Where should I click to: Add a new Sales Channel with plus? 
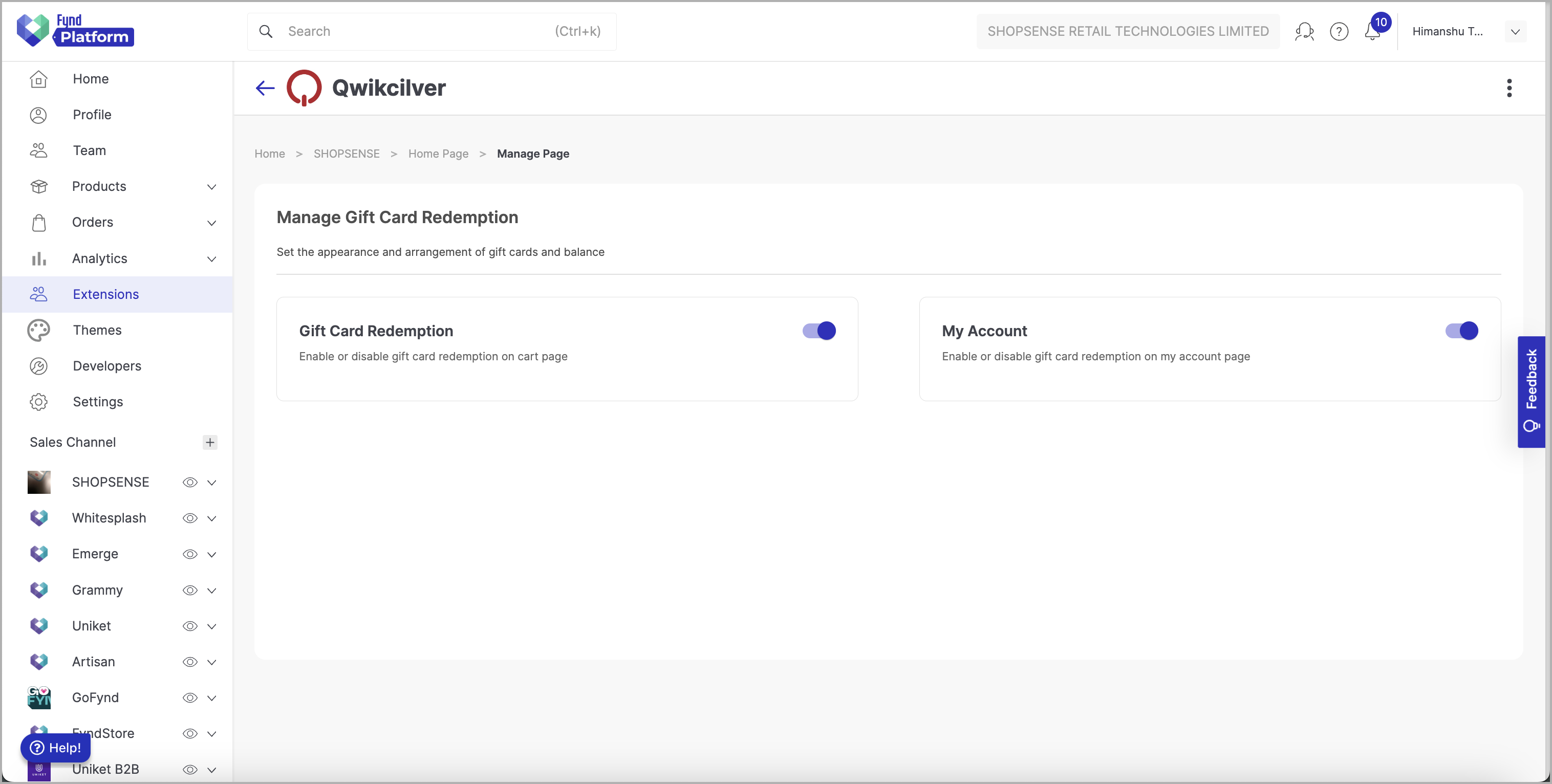click(210, 443)
